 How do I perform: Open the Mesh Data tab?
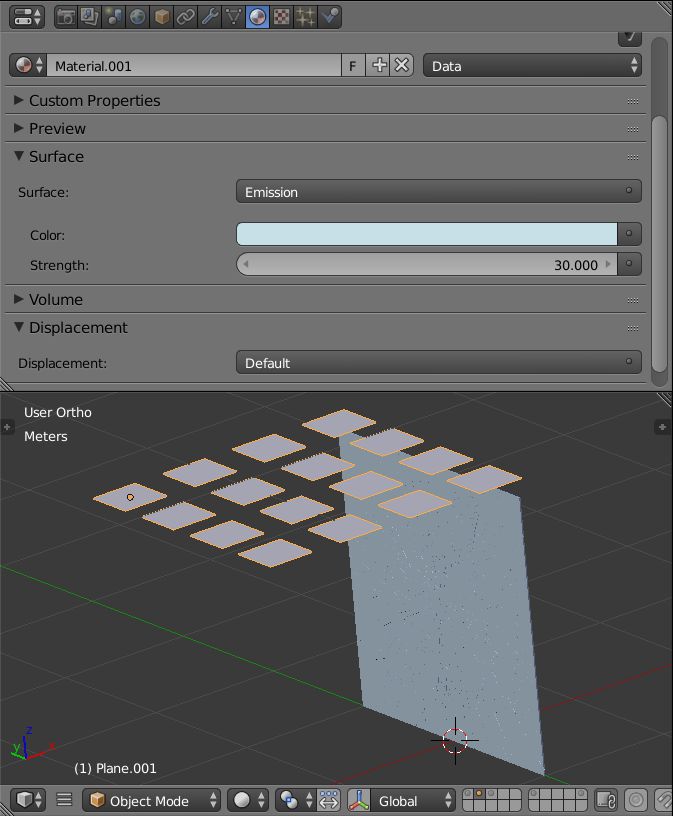tap(233, 17)
